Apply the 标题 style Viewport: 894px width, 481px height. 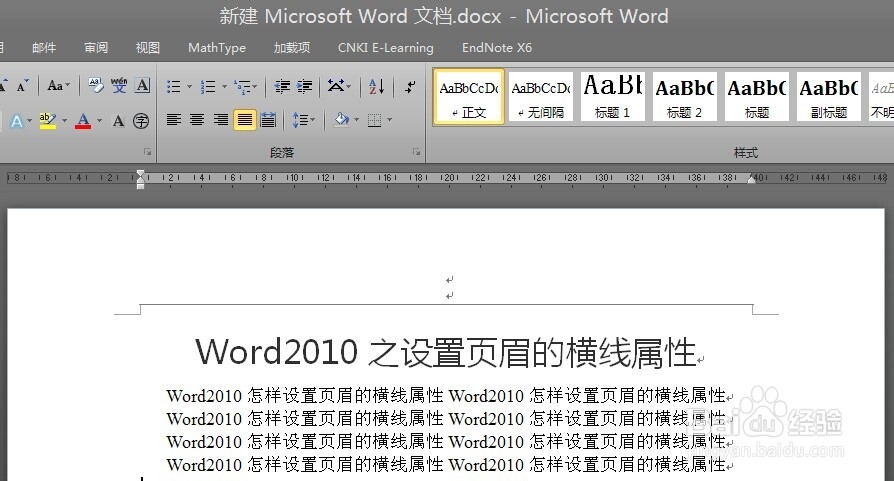[x=757, y=96]
